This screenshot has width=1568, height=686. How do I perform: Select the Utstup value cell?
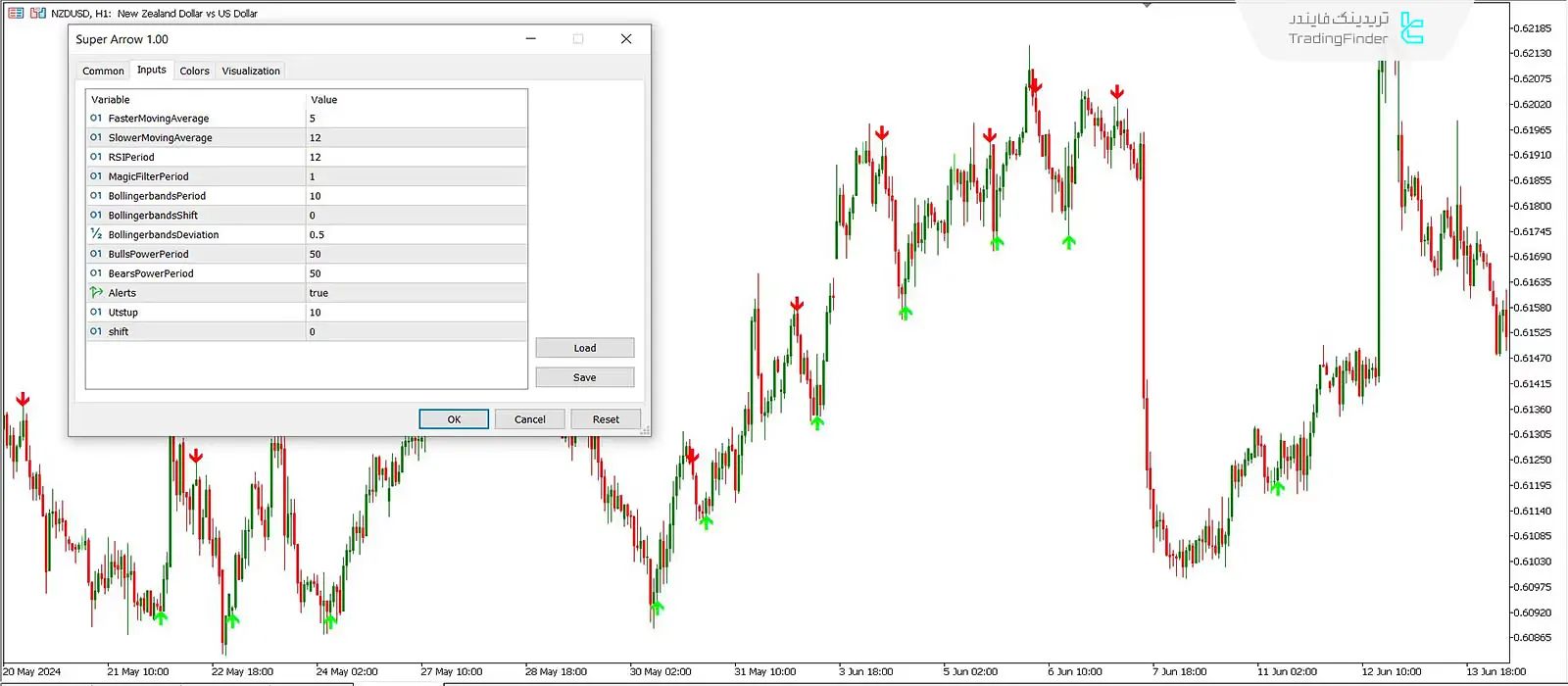[416, 313]
